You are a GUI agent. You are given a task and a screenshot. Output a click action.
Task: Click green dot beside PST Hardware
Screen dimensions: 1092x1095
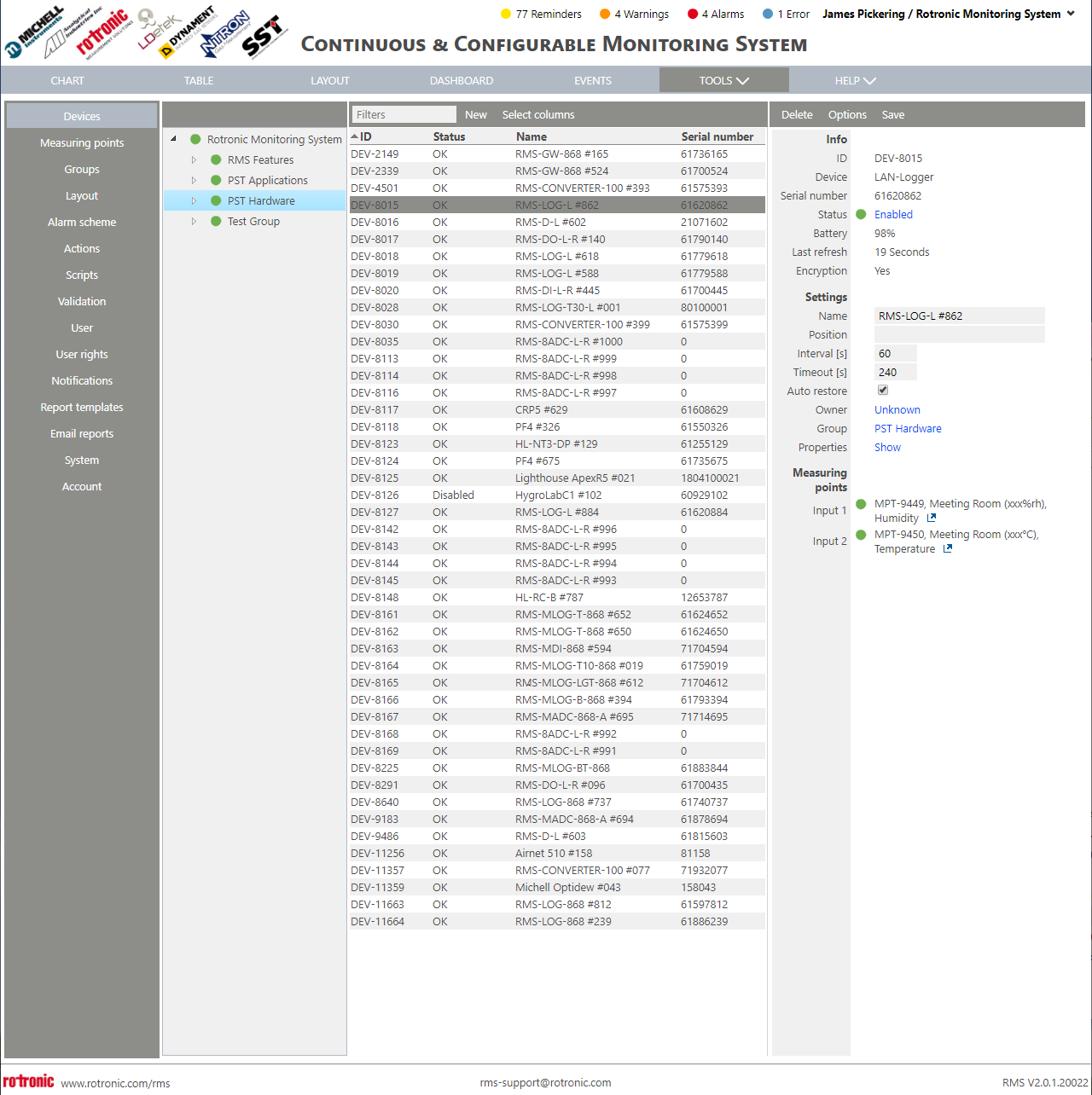pyautogui.click(x=216, y=200)
